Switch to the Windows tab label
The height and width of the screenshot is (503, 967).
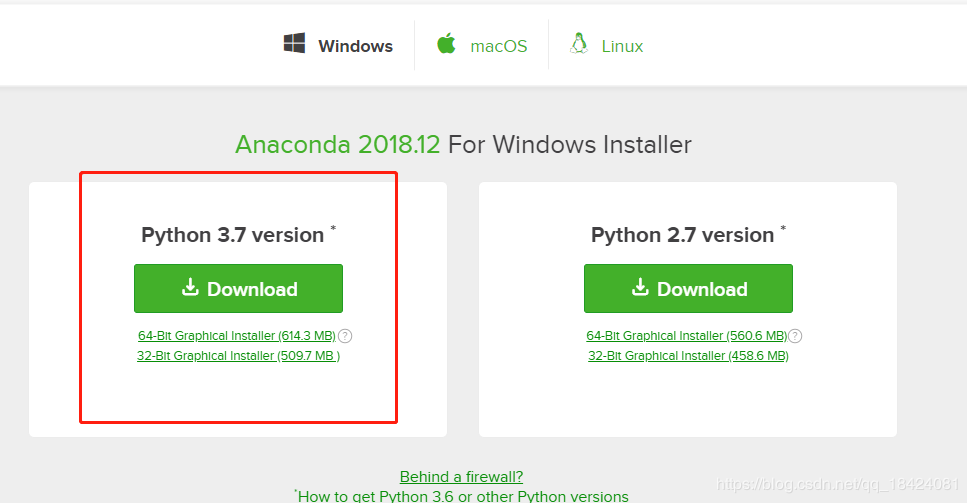pyautogui.click(x=355, y=46)
